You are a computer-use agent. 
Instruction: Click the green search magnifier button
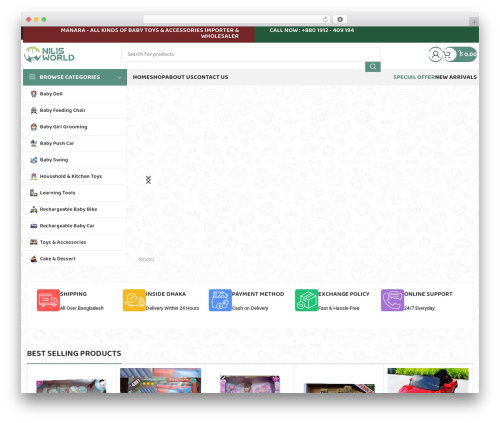(373, 67)
